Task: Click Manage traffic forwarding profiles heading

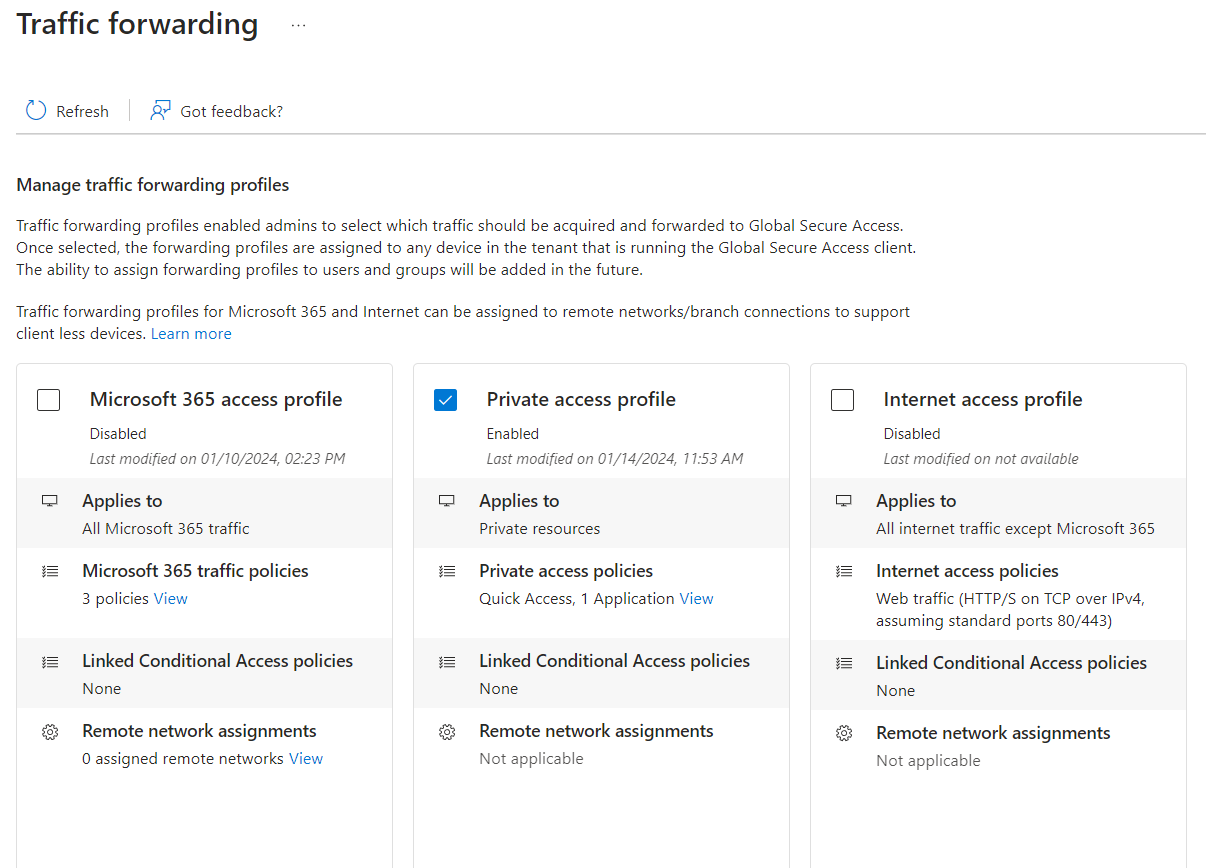Action: click(153, 185)
